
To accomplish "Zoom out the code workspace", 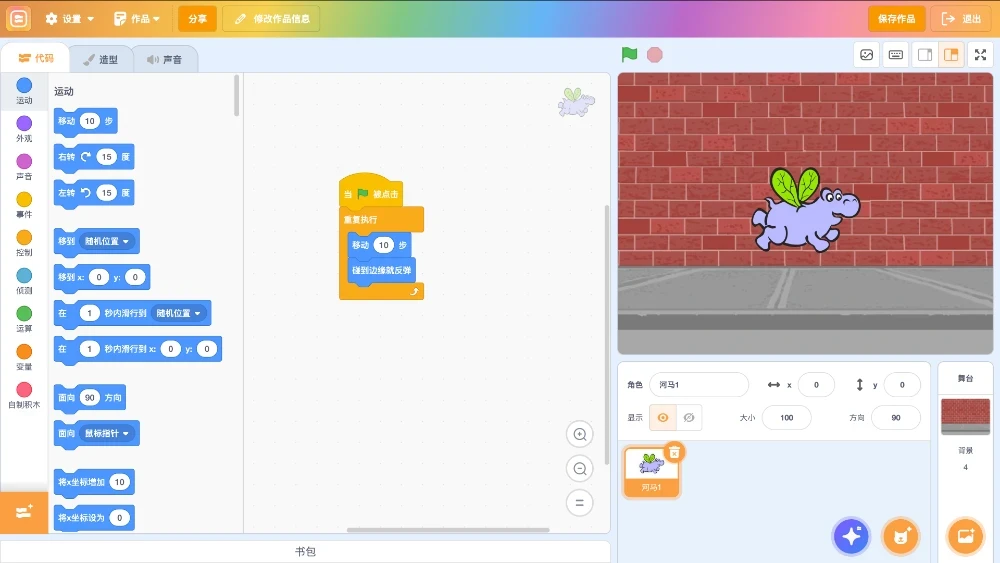I will point(580,469).
